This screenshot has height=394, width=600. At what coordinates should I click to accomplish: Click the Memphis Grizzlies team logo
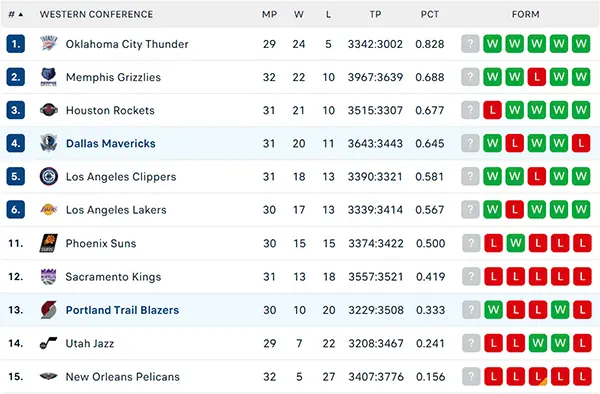(49, 77)
